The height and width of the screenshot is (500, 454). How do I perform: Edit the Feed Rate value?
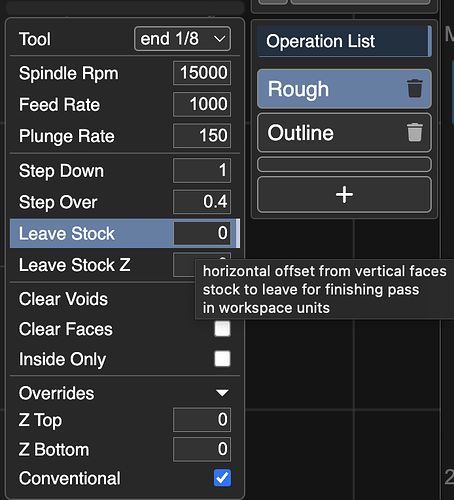(202, 104)
